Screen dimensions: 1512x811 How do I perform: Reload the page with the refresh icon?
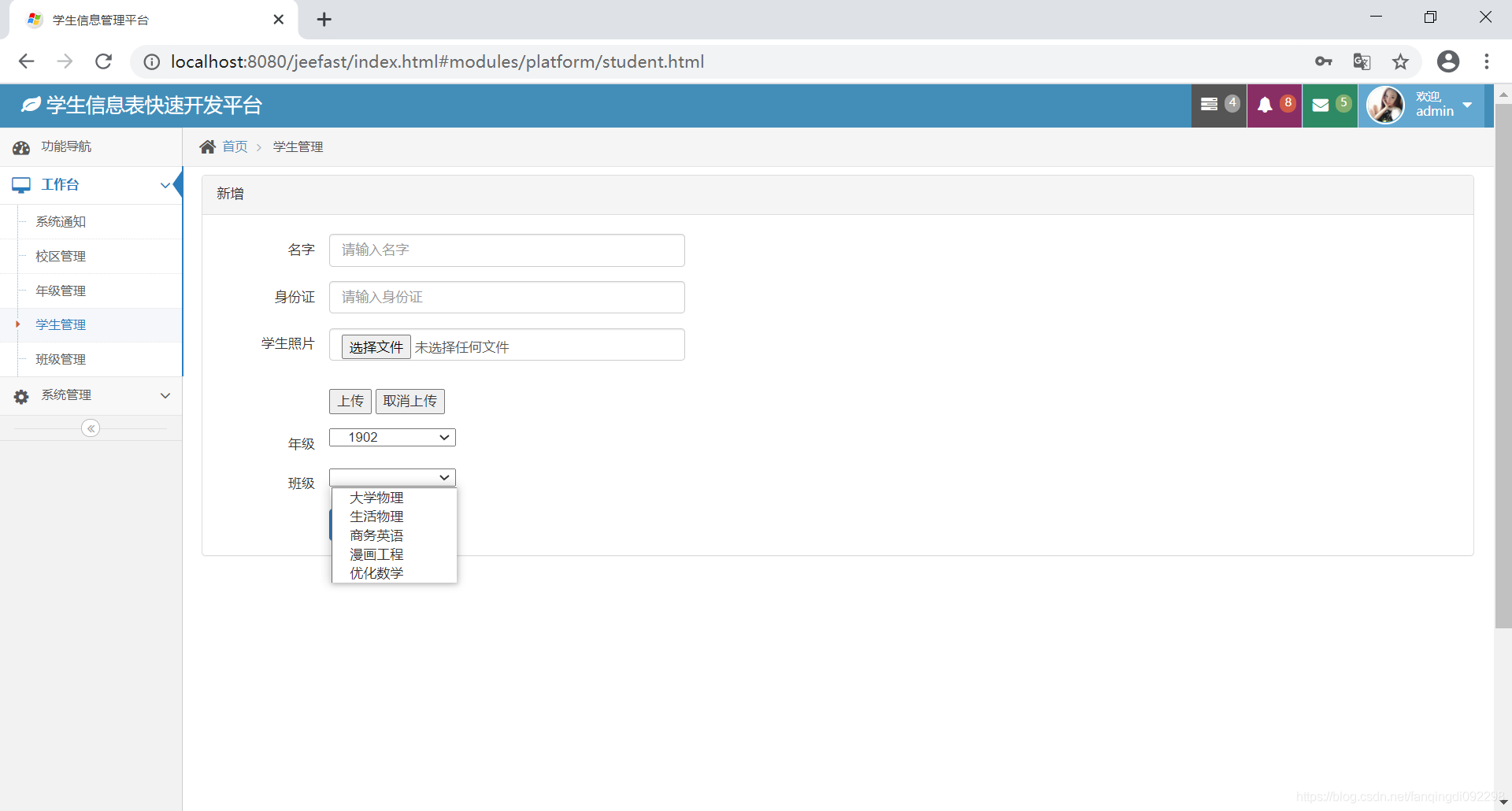click(x=103, y=61)
